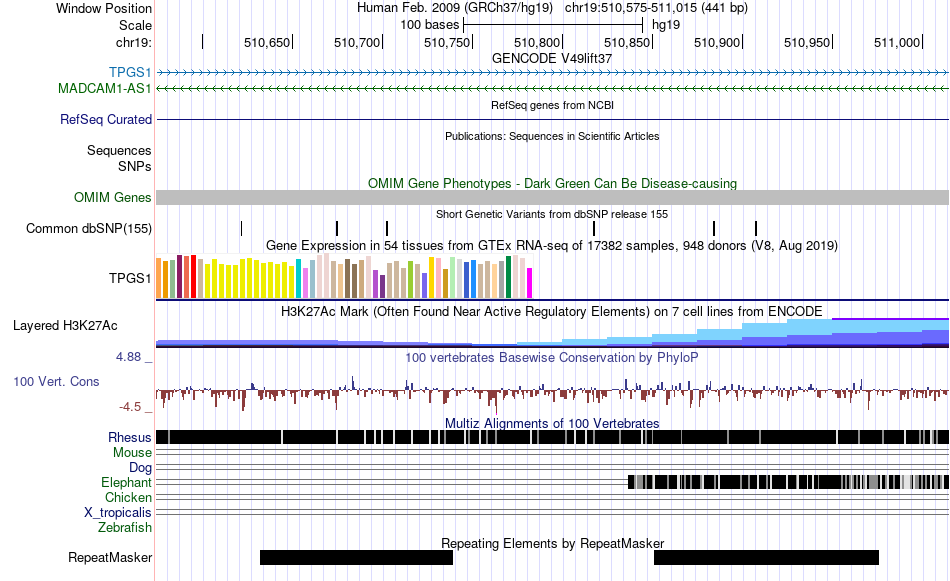Click the GENCODE V49lift37 track title
The height and width of the screenshot is (581, 950).
tap(552, 58)
